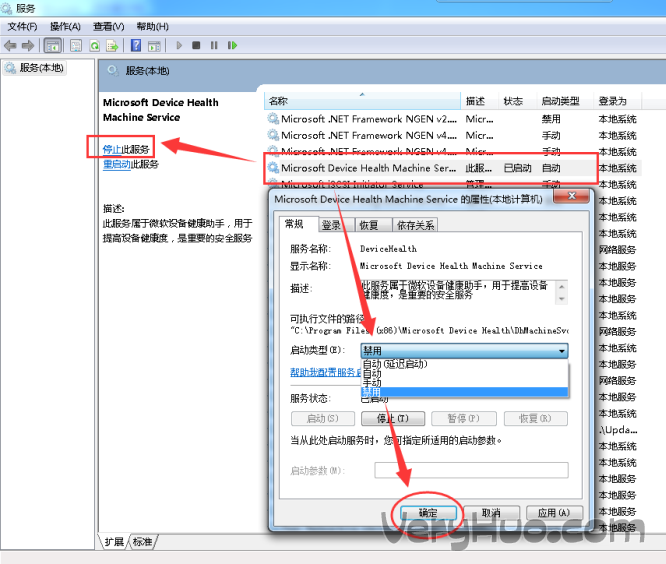666x564 pixels.
Task: Click description box scroll down arrow
Action: (x=562, y=299)
